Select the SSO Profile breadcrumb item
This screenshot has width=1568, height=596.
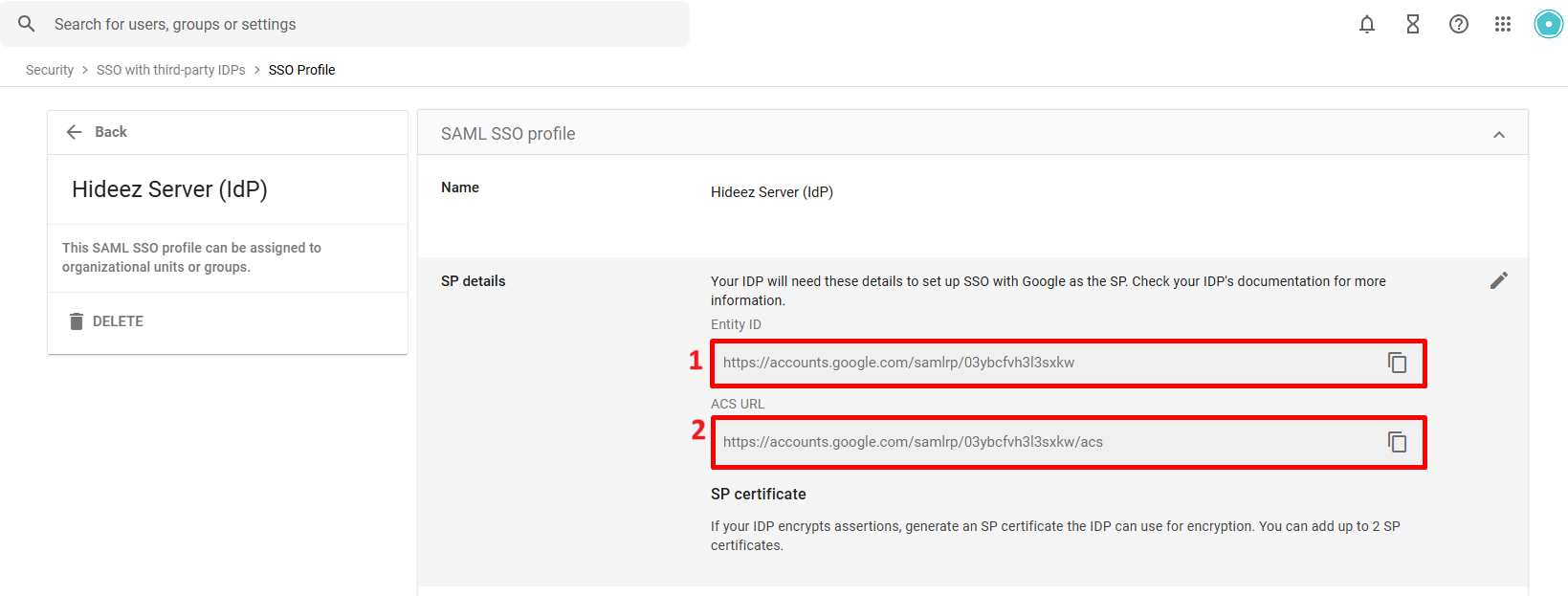pyautogui.click(x=301, y=70)
